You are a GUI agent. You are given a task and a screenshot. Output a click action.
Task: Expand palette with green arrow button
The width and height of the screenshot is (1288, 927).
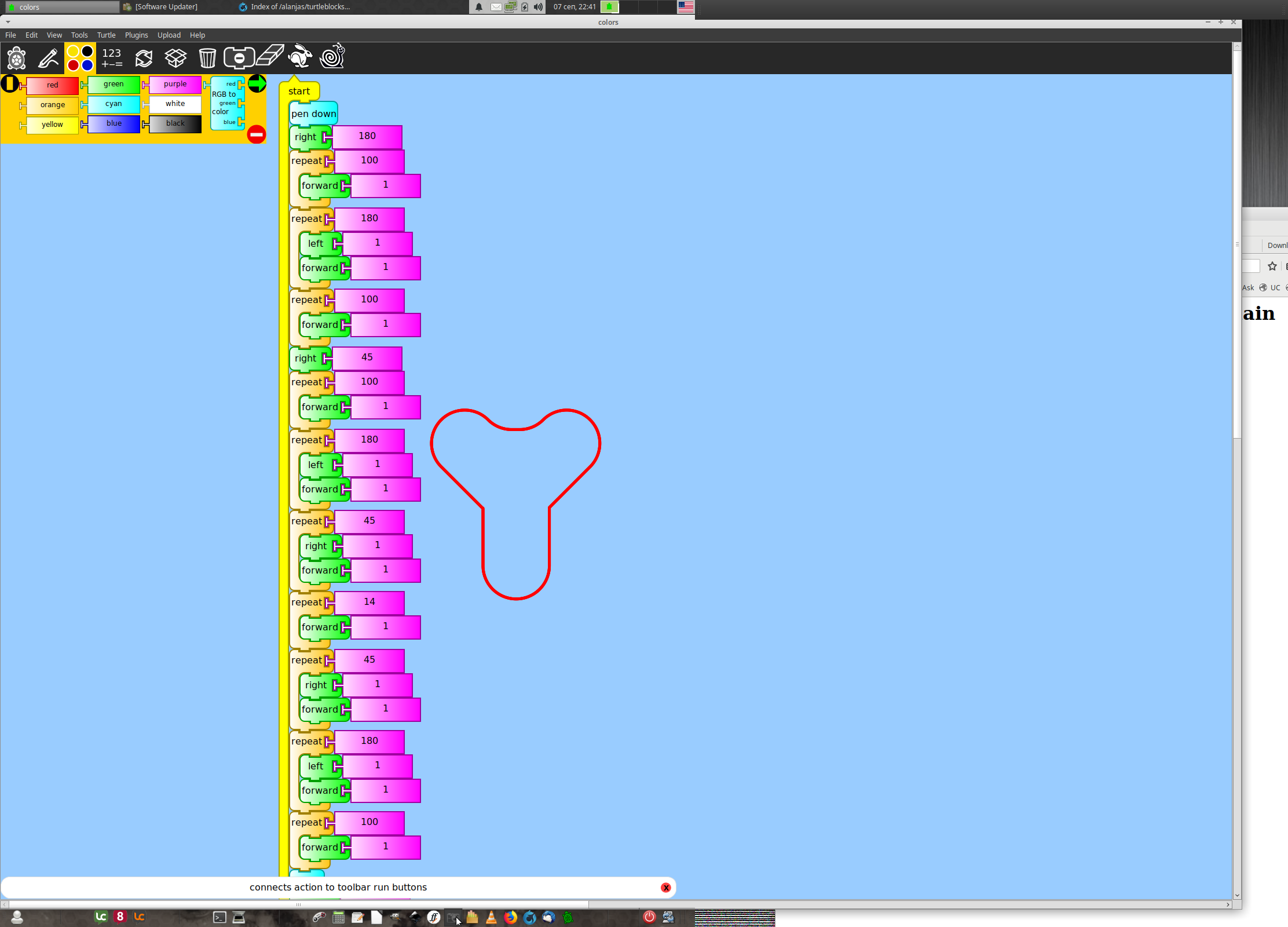click(257, 84)
